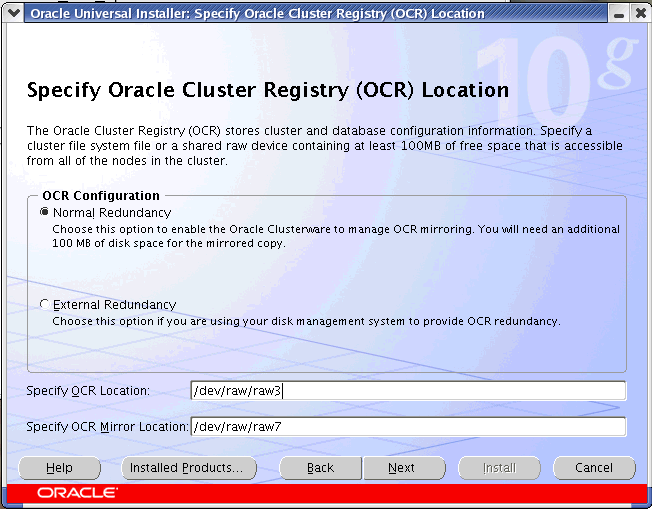The height and width of the screenshot is (509, 652).
Task: Click into the OCR Mirror Location field
Action: (408, 427)
